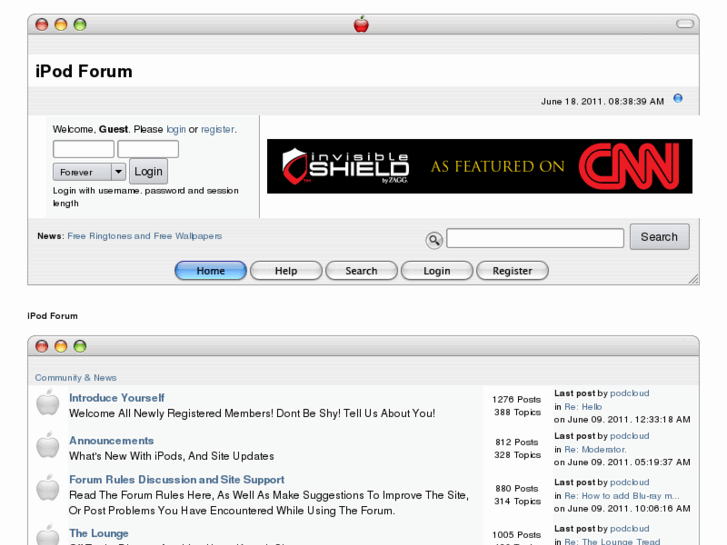Viewport: 727px width, 545px height.
Task: Focus the username input field
Action: click(x=83, y=149)
